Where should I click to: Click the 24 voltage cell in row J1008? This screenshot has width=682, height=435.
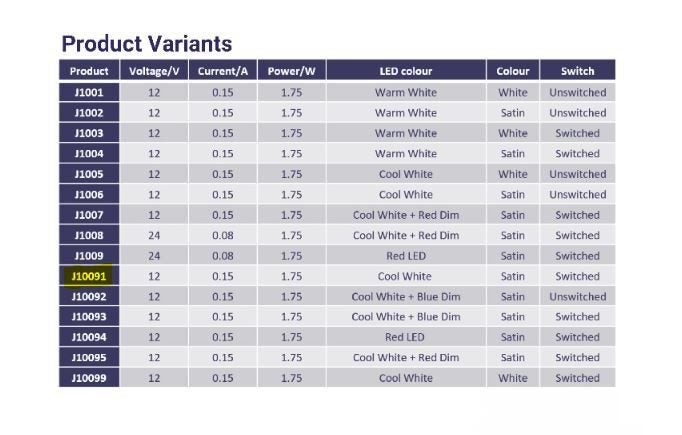(x=154, y=235)
